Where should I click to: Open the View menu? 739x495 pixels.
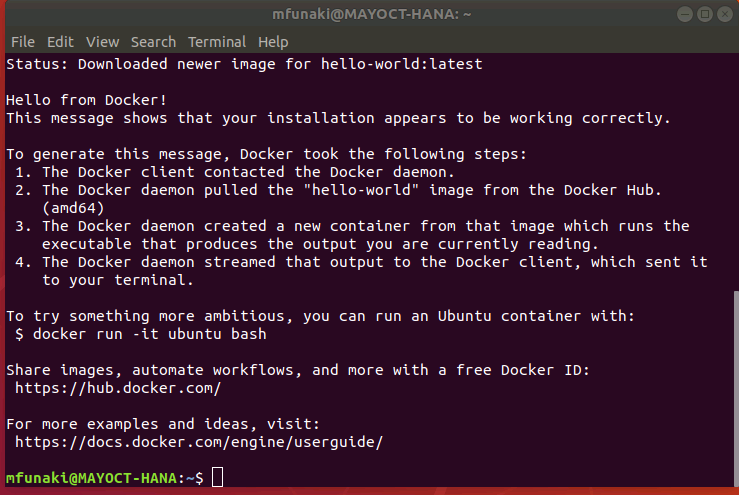[102, 42]
